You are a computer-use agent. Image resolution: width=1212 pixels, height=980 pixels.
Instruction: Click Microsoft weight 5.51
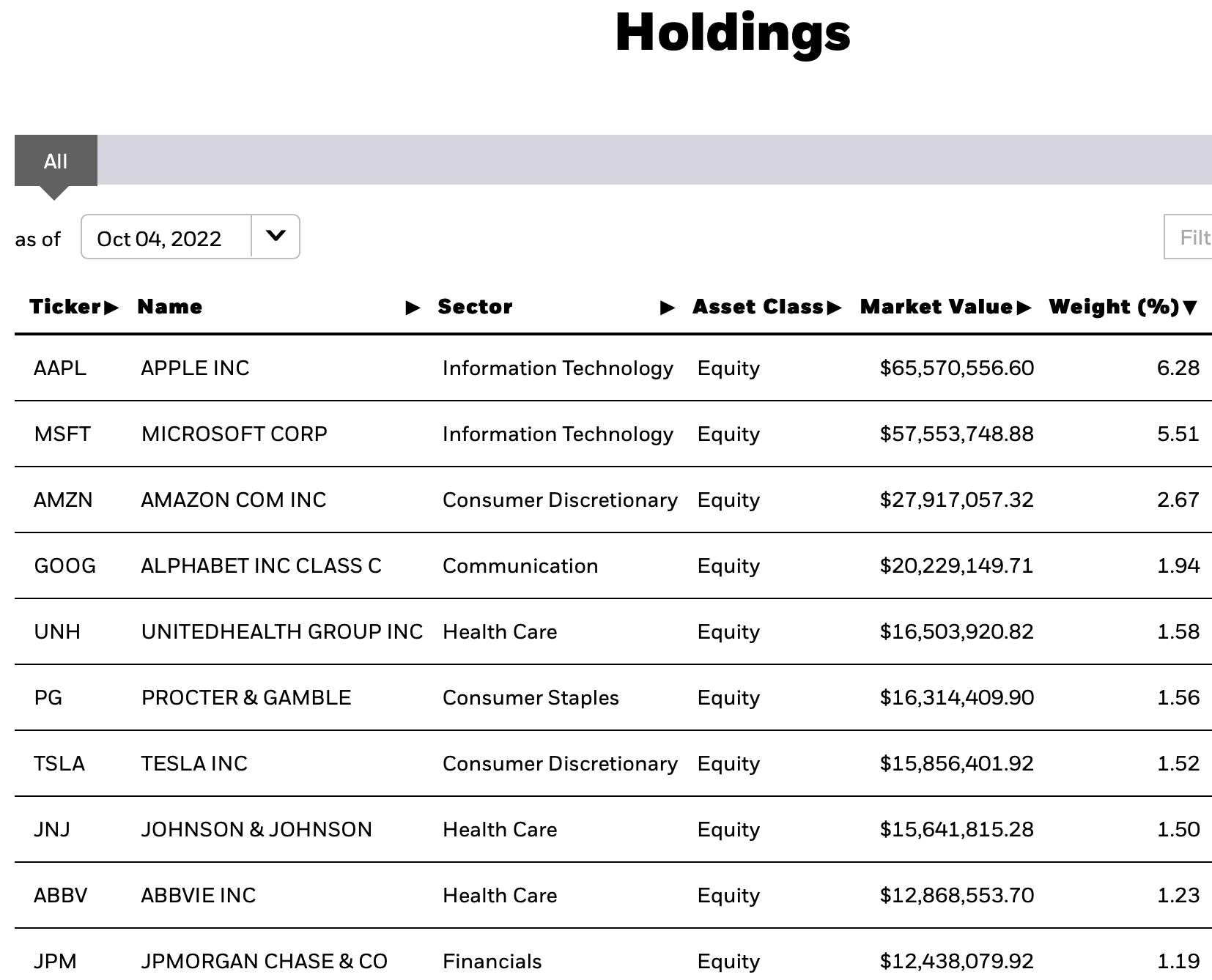point(1178,434)
